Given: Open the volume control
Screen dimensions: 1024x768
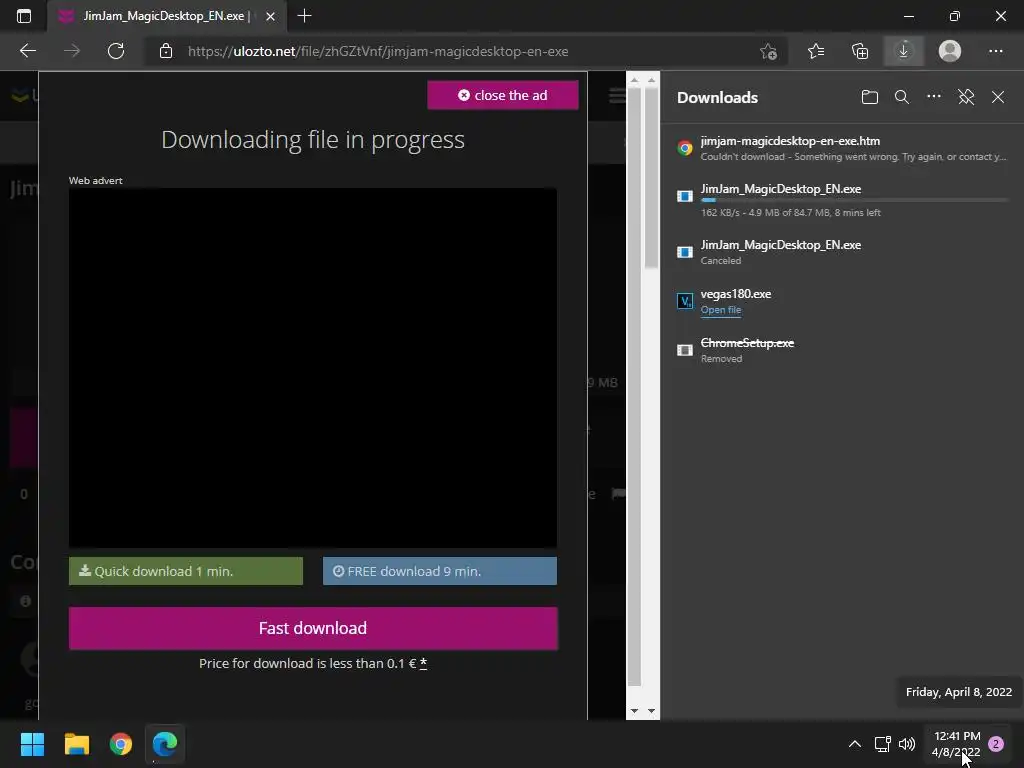Looking at the screenshot, I should click(907, 744).
